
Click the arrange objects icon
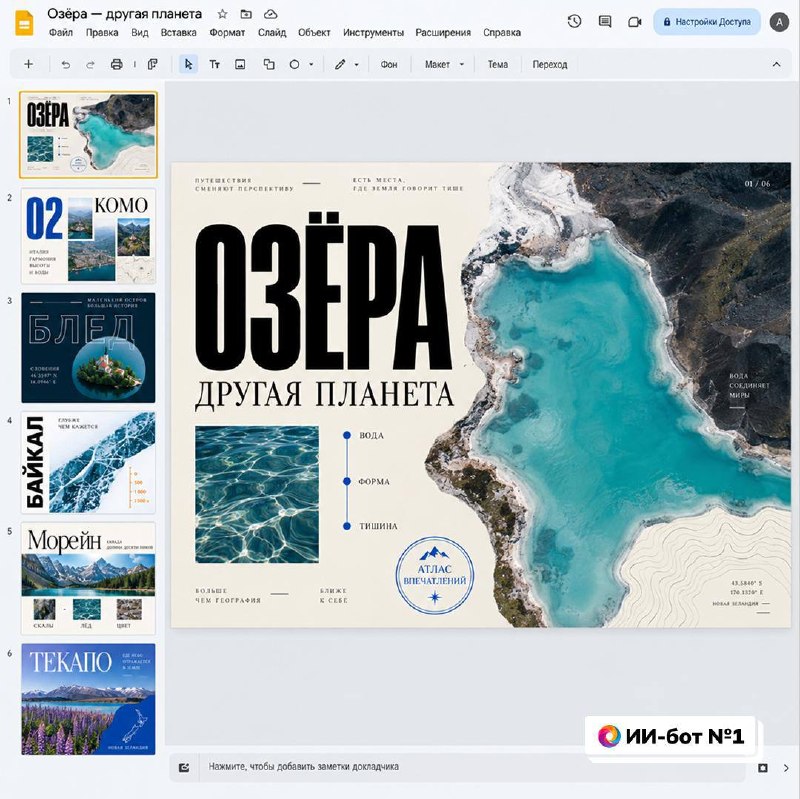click(269, 64)
